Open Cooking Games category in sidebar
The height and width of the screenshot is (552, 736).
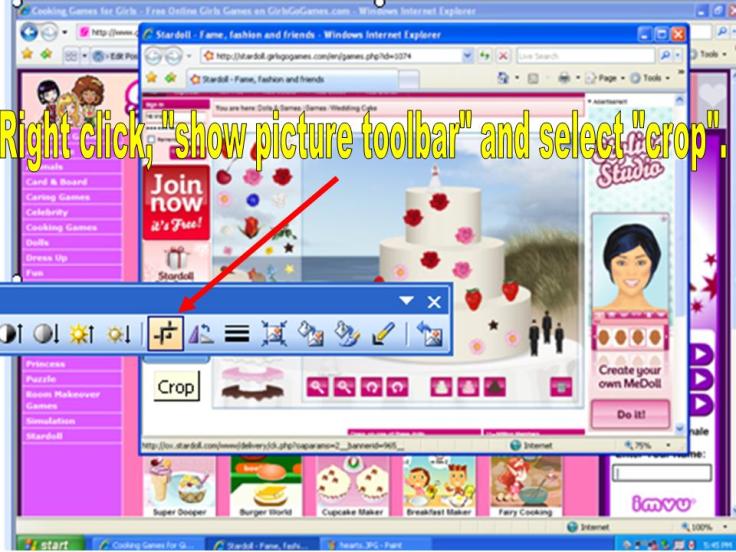(71, 227)
